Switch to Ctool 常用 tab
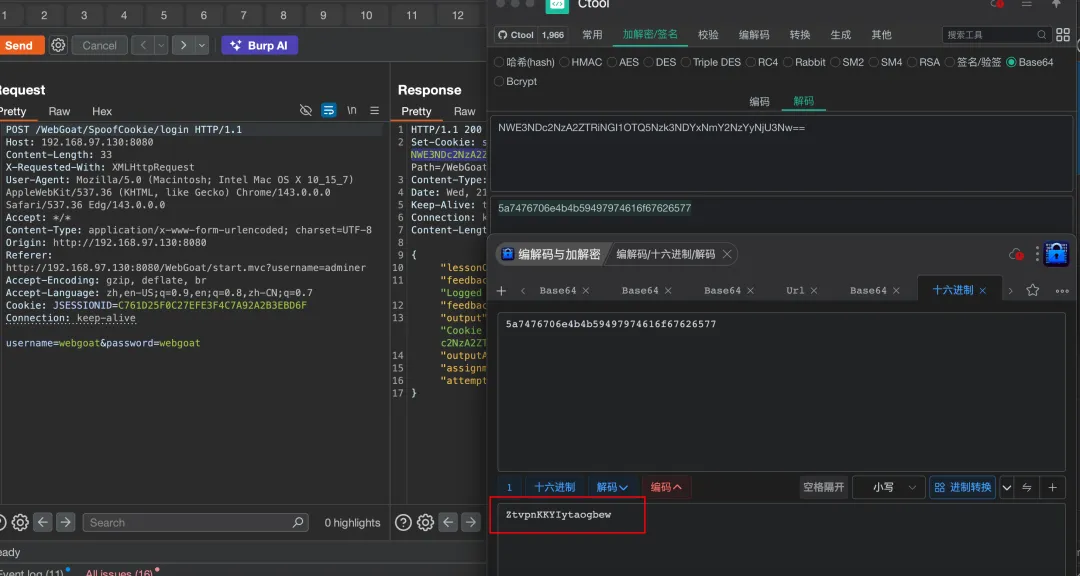1080x576 pixels. 592,34
